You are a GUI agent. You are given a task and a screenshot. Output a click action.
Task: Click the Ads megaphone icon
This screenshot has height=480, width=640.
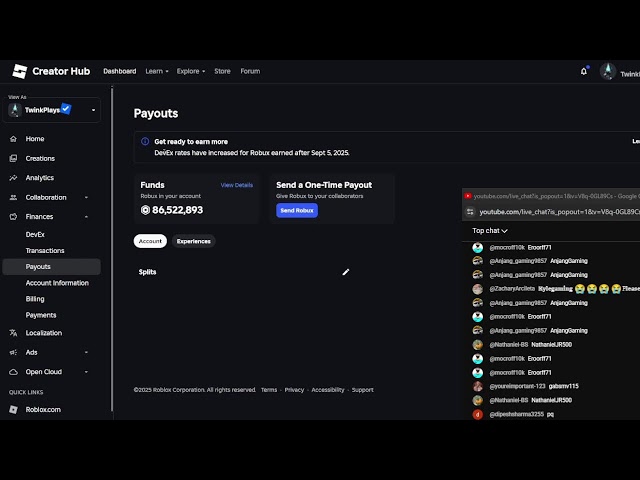coord(13,352)
